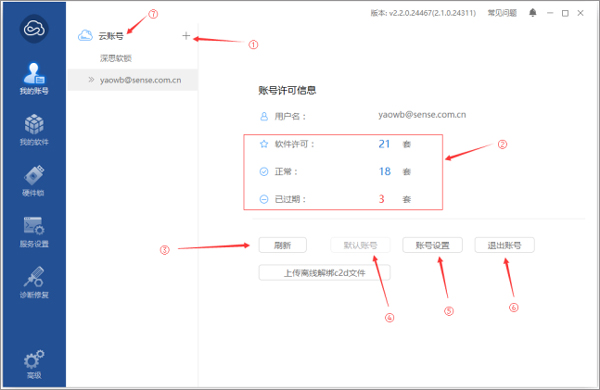Open 服务设置 in the sidebar

[x=34, y=232]
